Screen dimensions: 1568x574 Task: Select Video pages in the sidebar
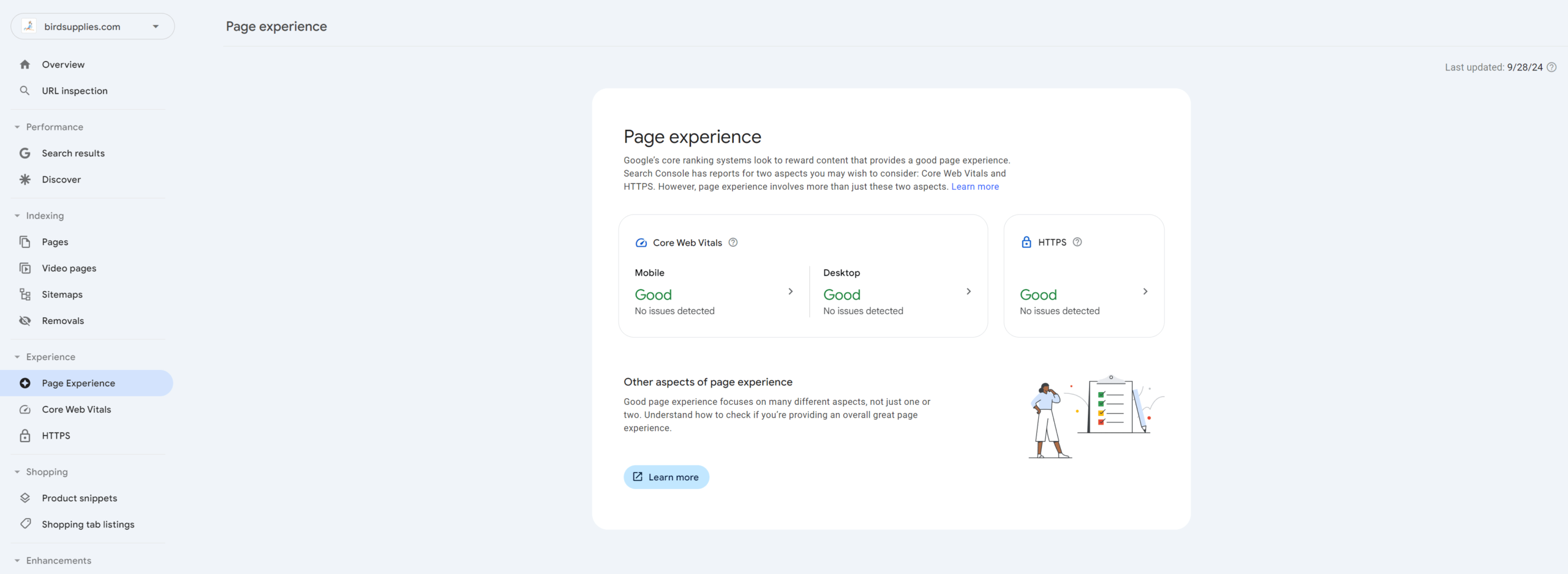69,268
